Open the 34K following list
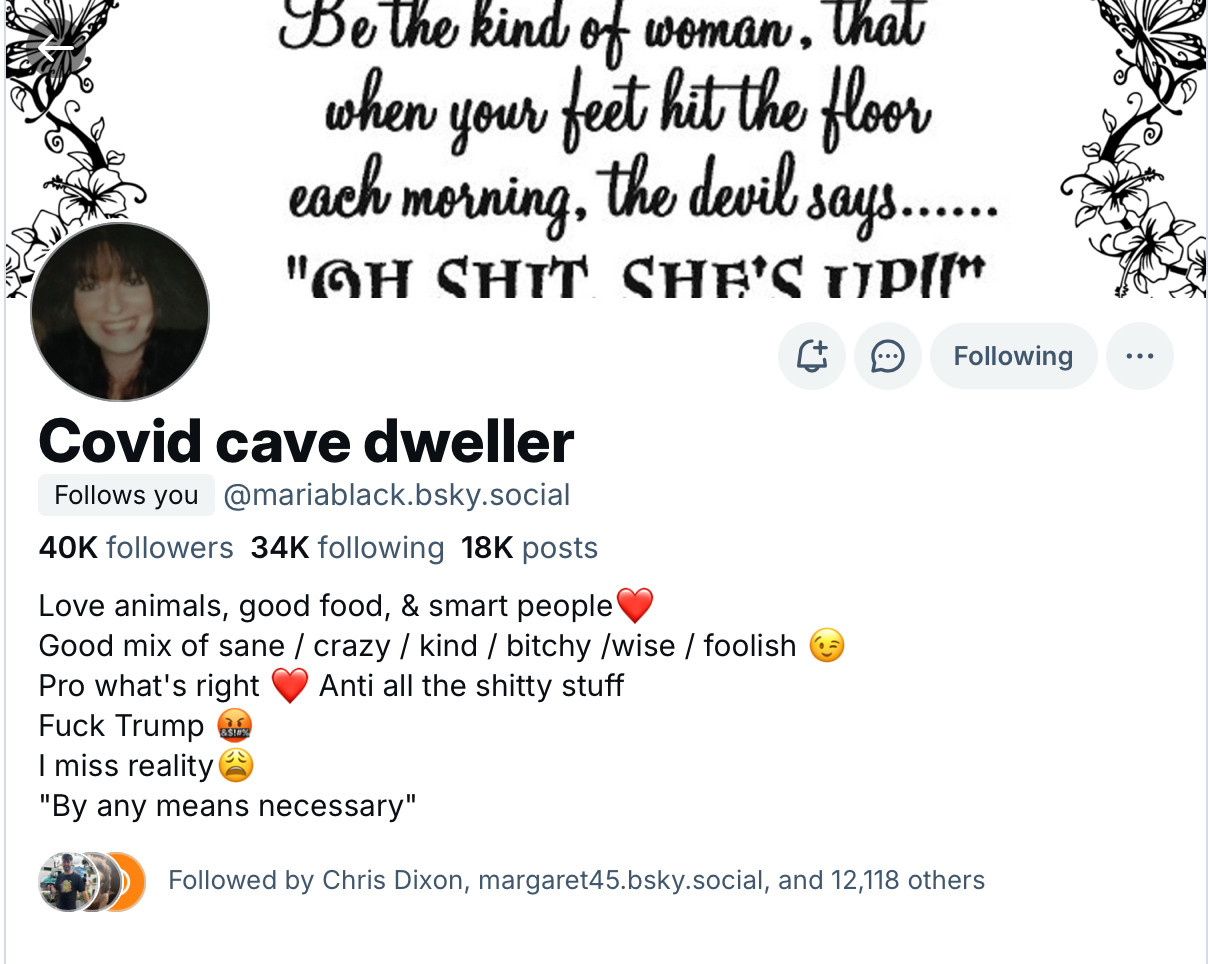 pos(347,548)
